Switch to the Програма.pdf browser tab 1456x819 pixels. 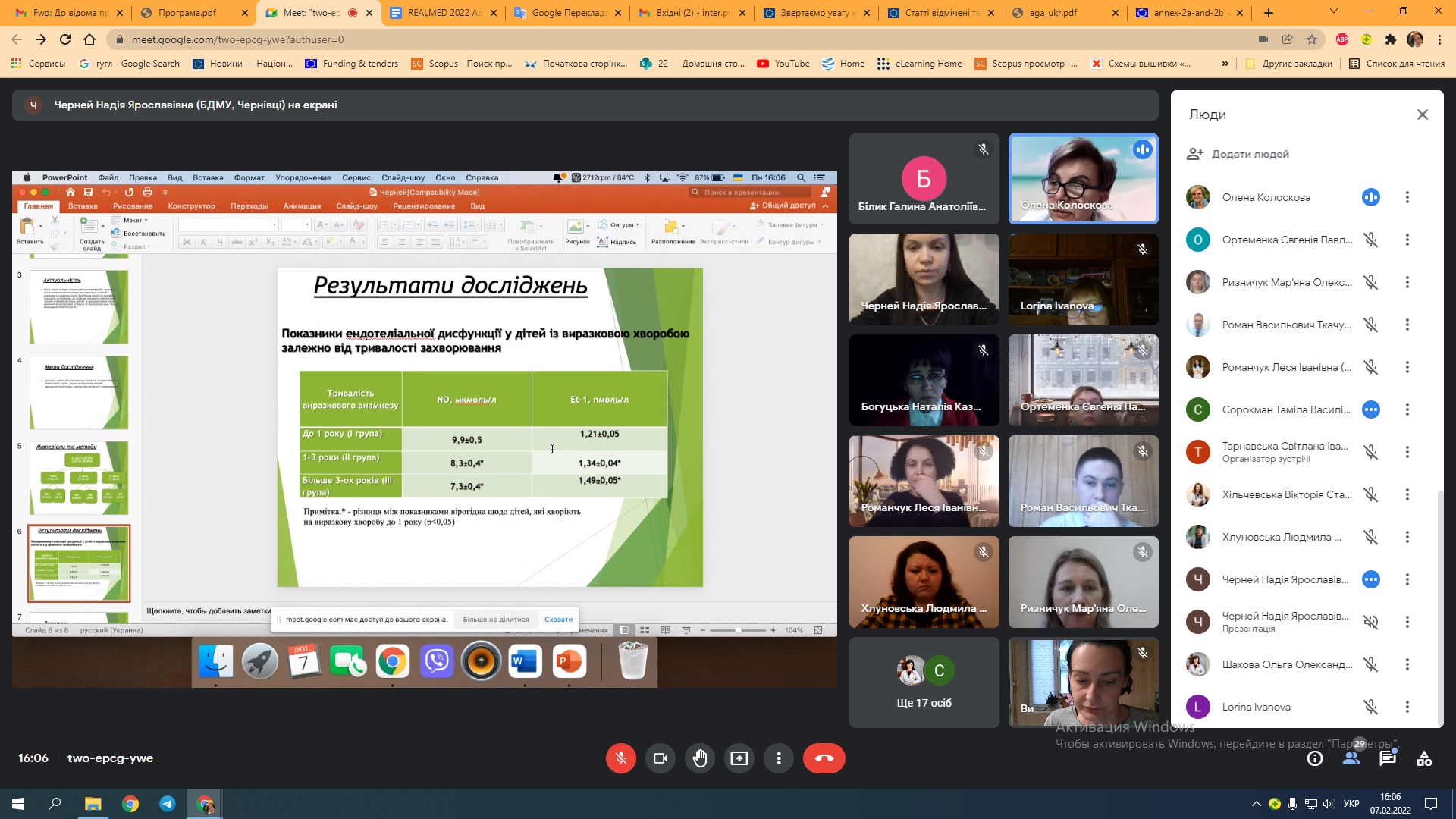(194, 13)
